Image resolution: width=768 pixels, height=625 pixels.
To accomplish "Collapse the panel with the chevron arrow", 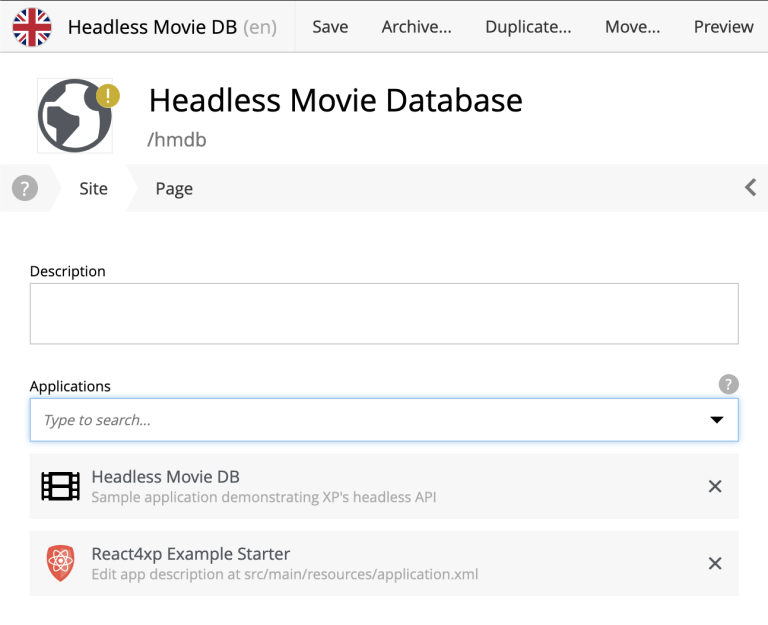I will point(750,188).
